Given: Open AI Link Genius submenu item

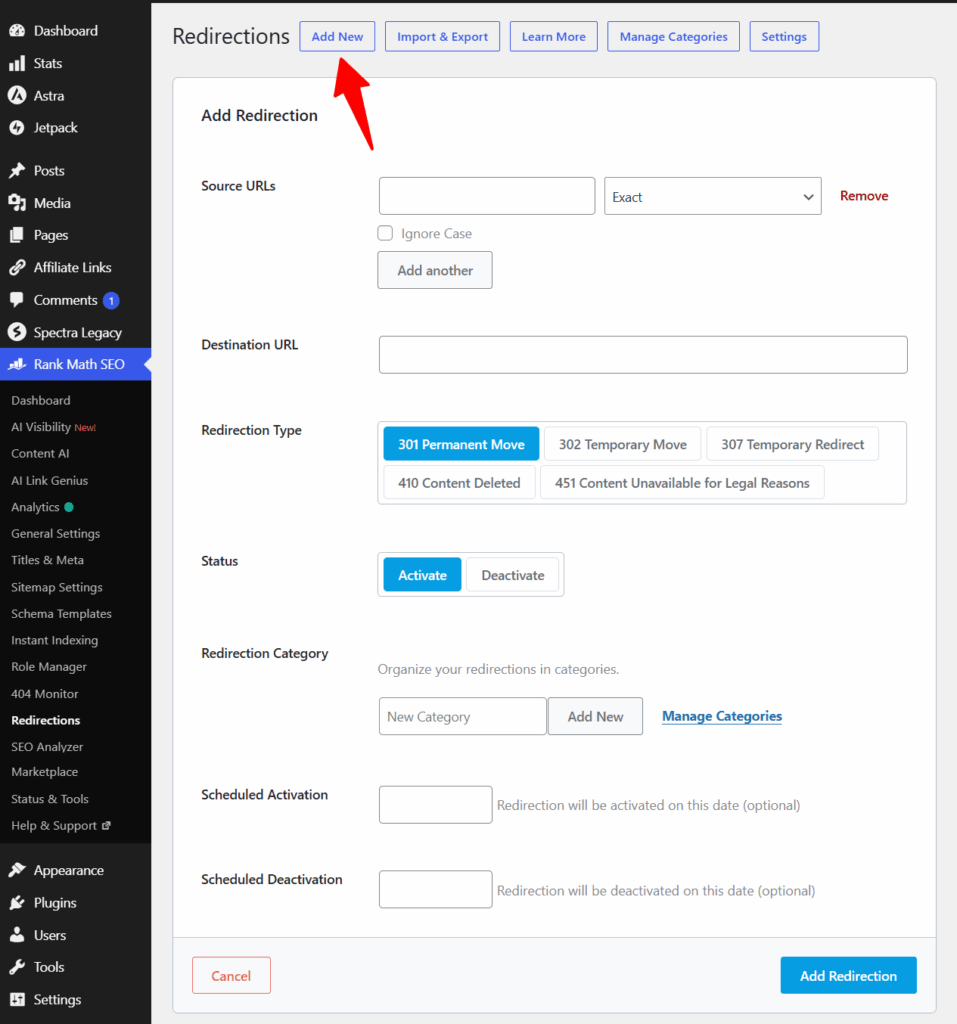Looking at the screenshot, I should (50, 480).
